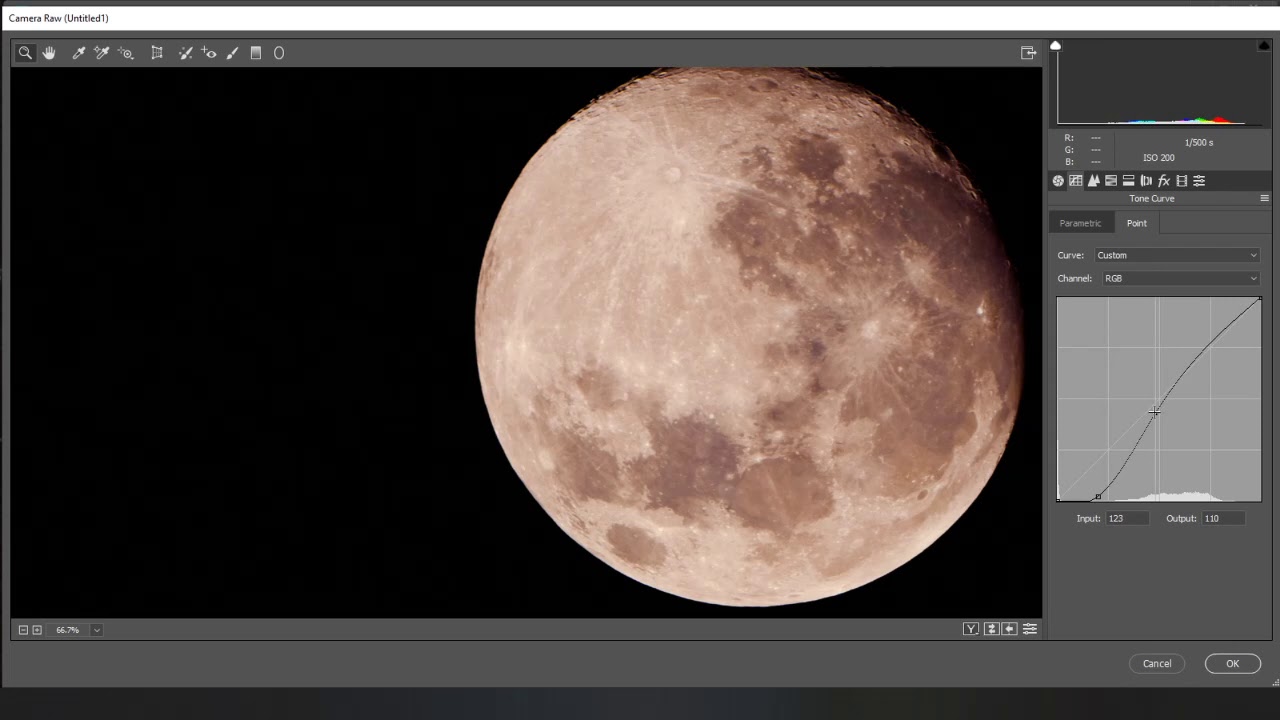Zoom out with the minus button
1280x720 pixels.
pos(23,630)
